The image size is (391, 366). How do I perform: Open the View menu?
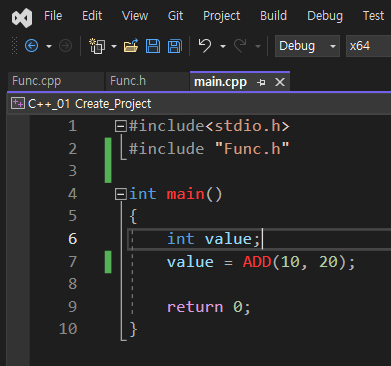tap(135, 16)
